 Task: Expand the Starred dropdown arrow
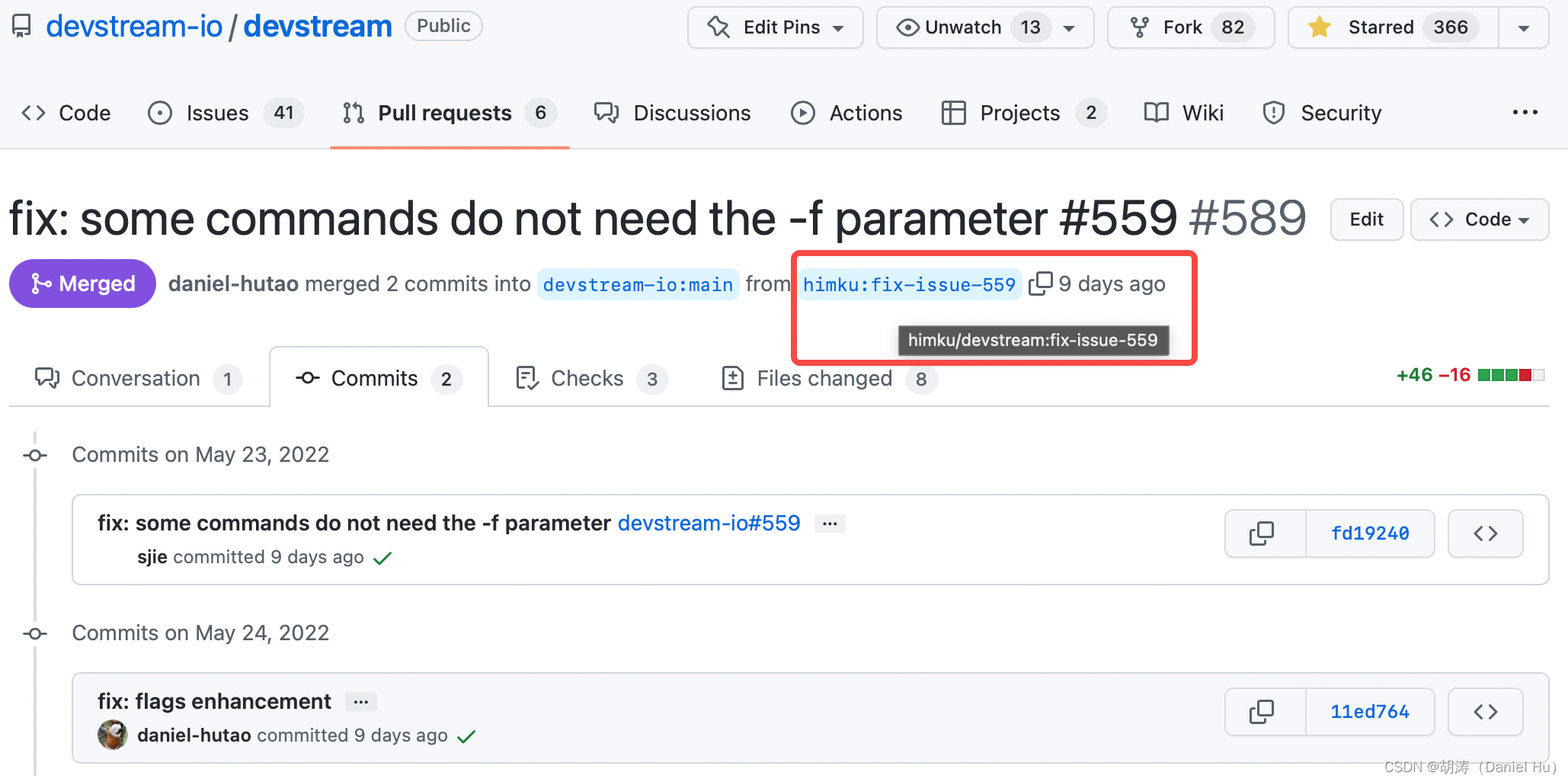1524,27
